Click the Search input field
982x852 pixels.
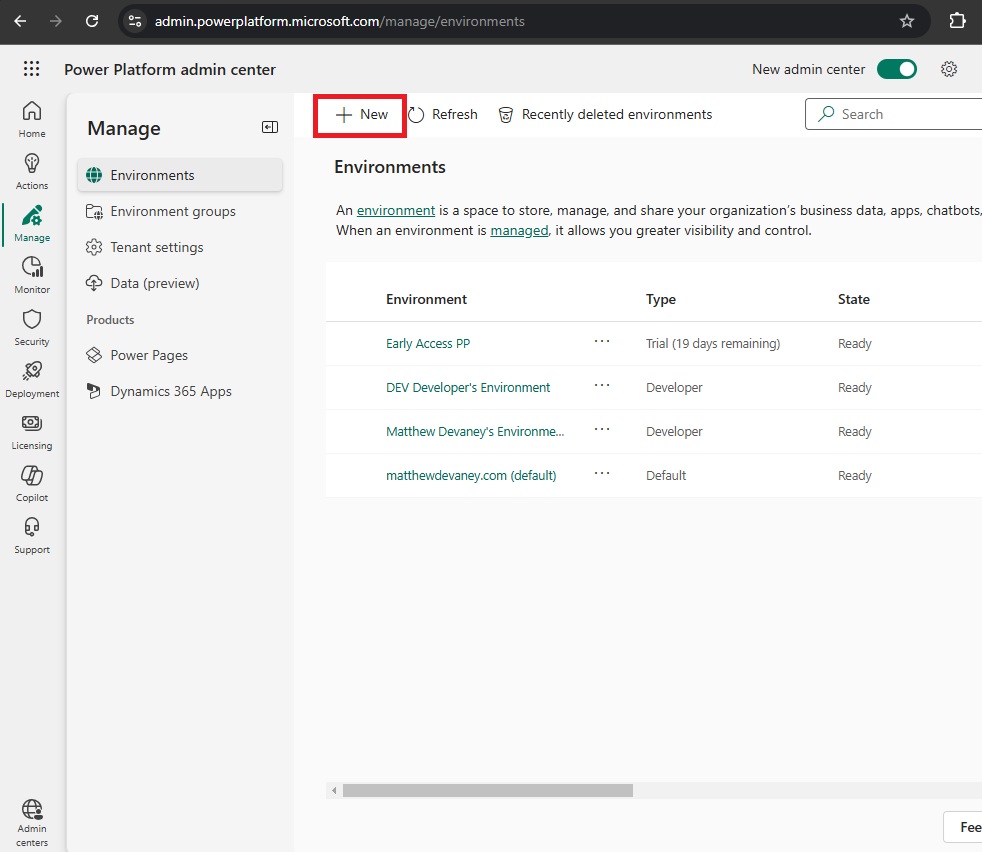pyautogui.click(x=895, y=114)
